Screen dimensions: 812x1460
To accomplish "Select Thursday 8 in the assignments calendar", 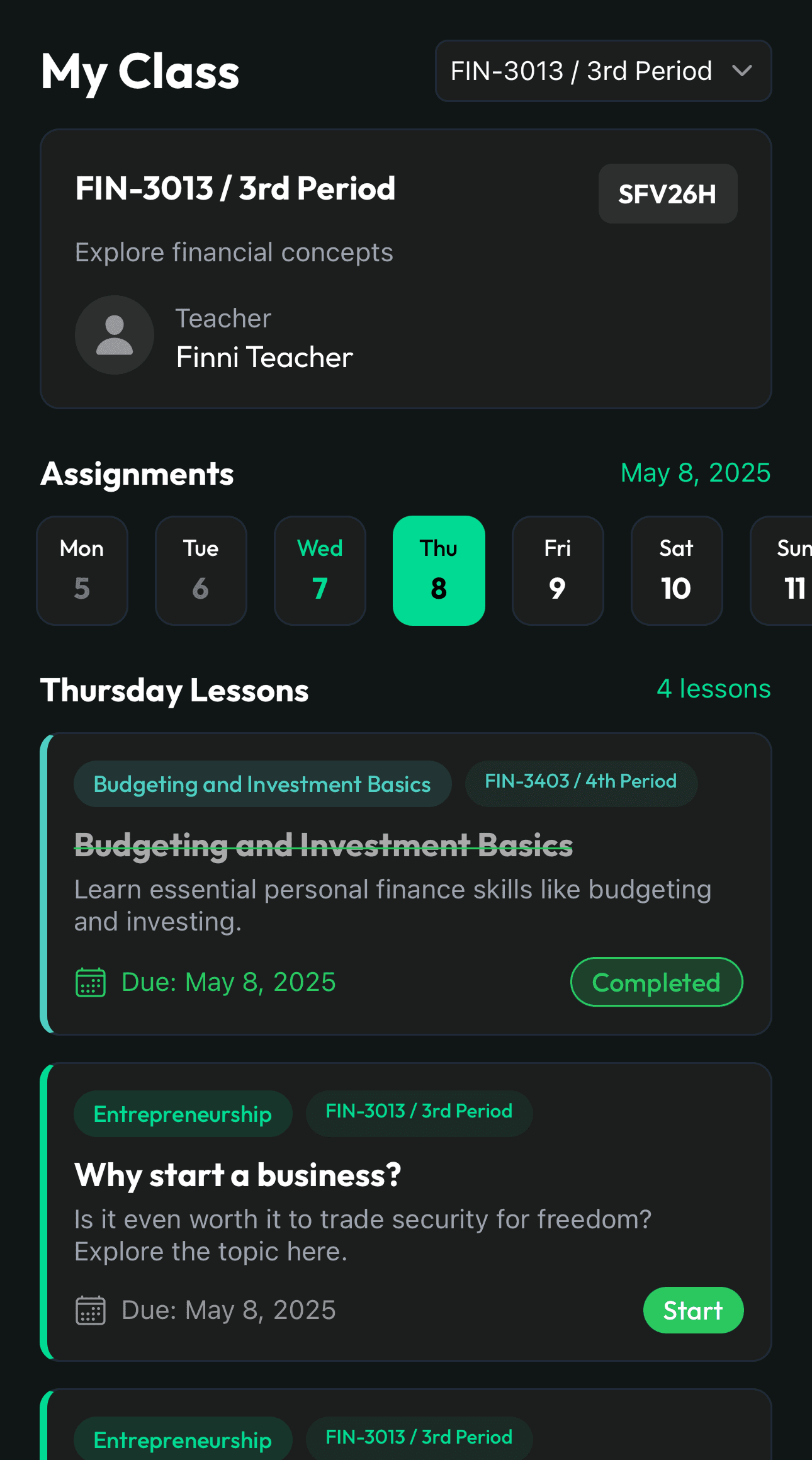I will tap(439, 570).
